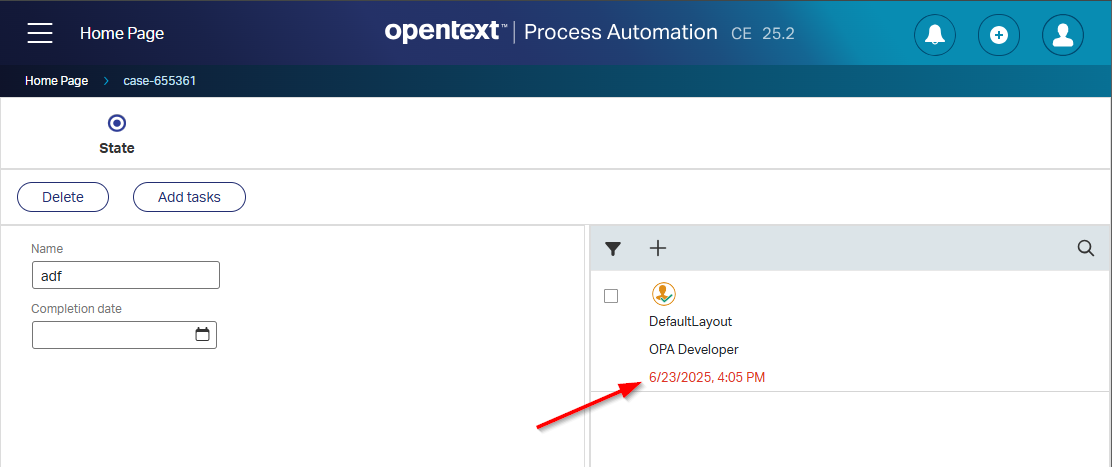
Task: Click the create new plus icon in header
Action: click(x=998, y=35)
